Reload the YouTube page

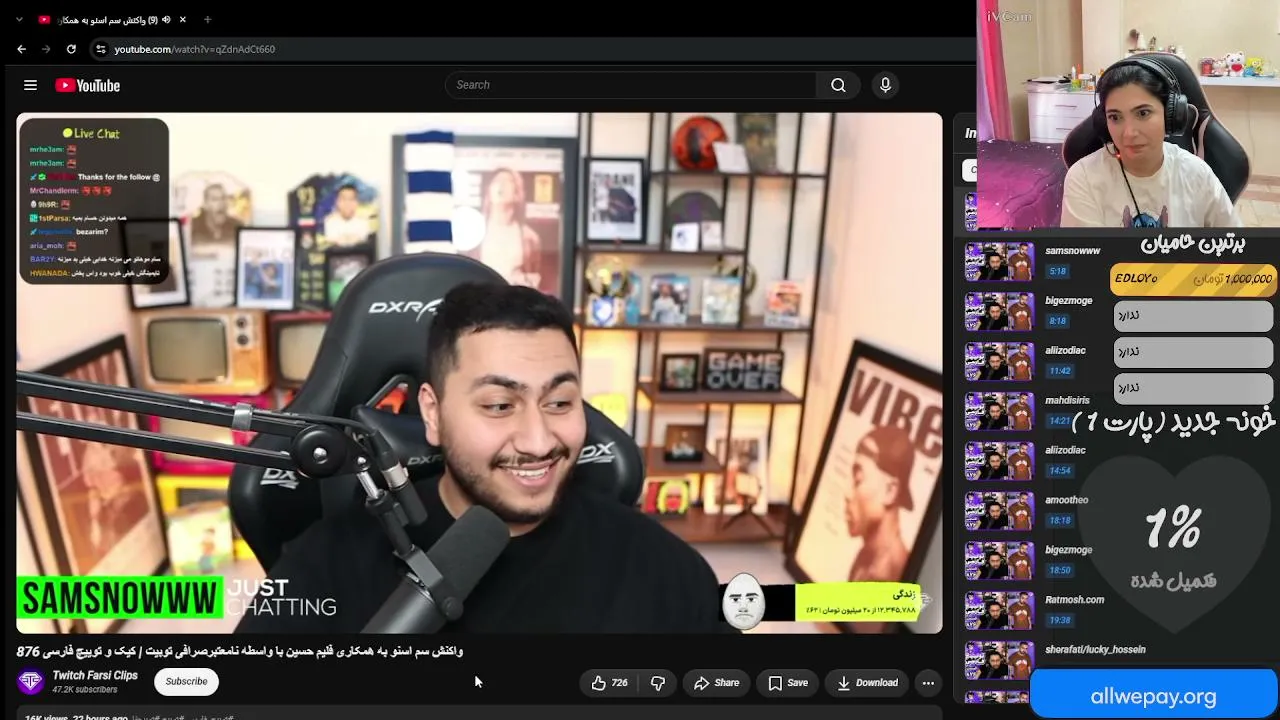[x=71, y=49]
